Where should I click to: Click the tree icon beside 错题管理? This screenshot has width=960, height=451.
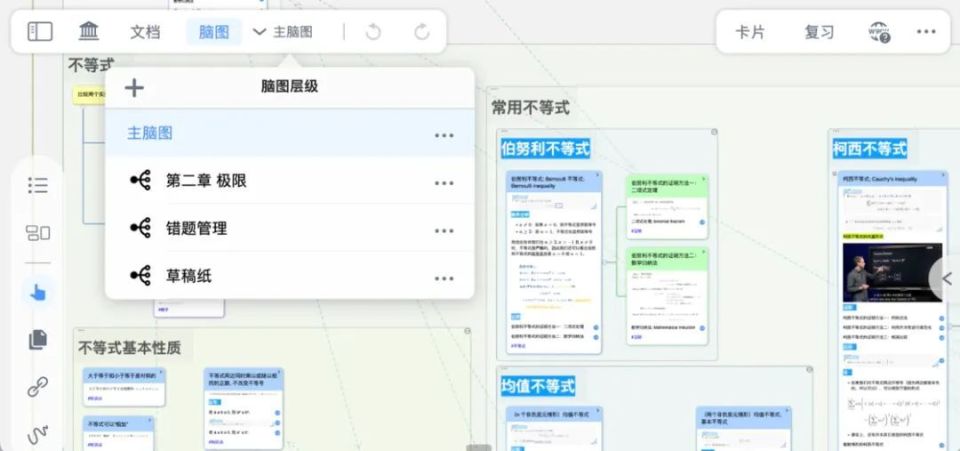coord(141,228)
